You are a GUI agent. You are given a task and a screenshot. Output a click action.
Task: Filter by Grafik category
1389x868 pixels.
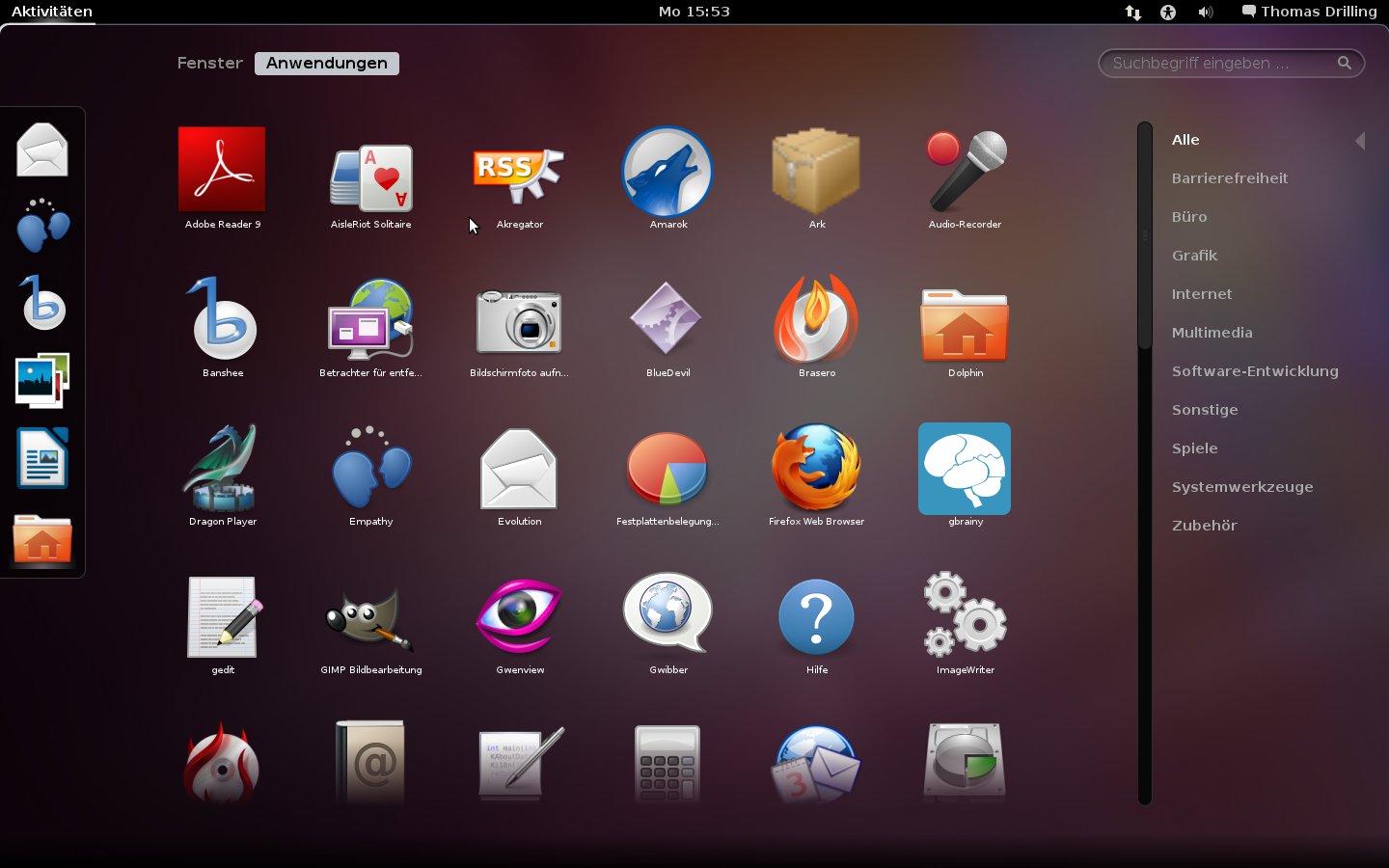tap(1194, 256)
